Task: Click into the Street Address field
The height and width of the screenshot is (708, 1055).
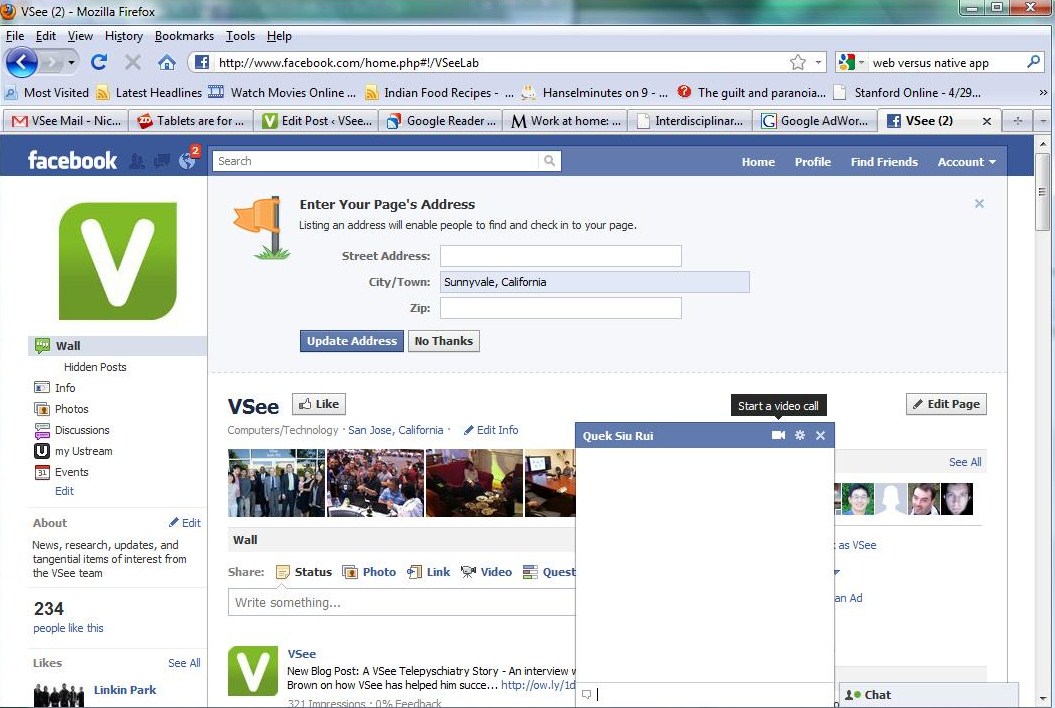Action: pos(560,256)
